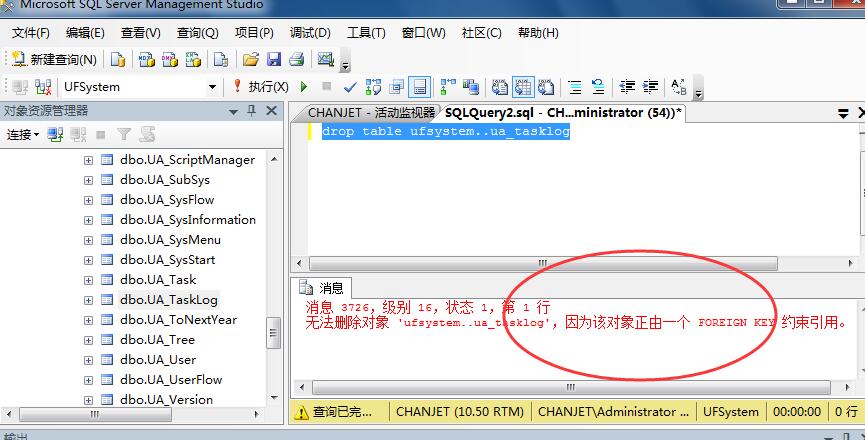Click Display Estimated Execution Plan icon

(373, 87)
